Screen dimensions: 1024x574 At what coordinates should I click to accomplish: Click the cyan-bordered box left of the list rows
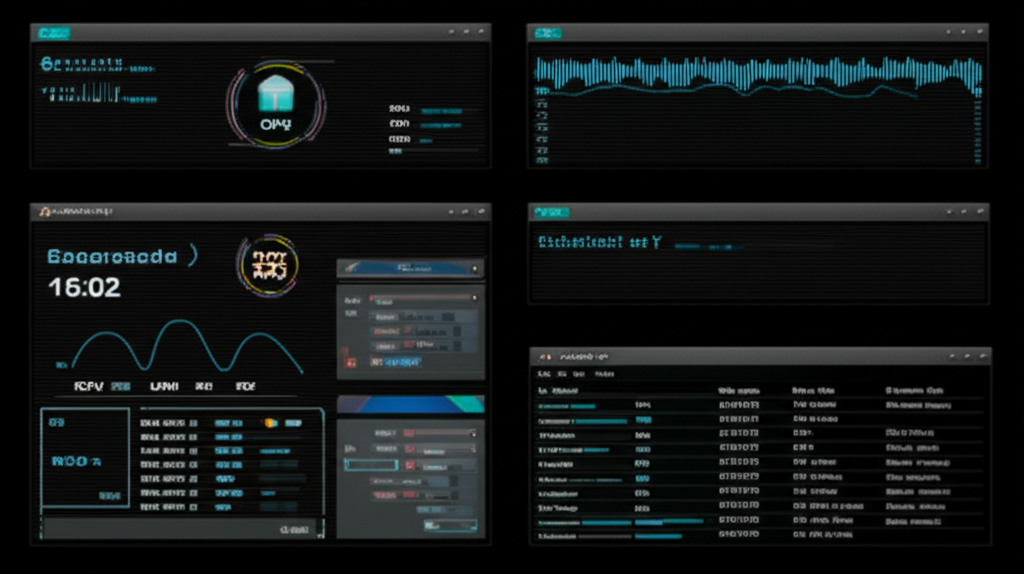coord(85,457)
